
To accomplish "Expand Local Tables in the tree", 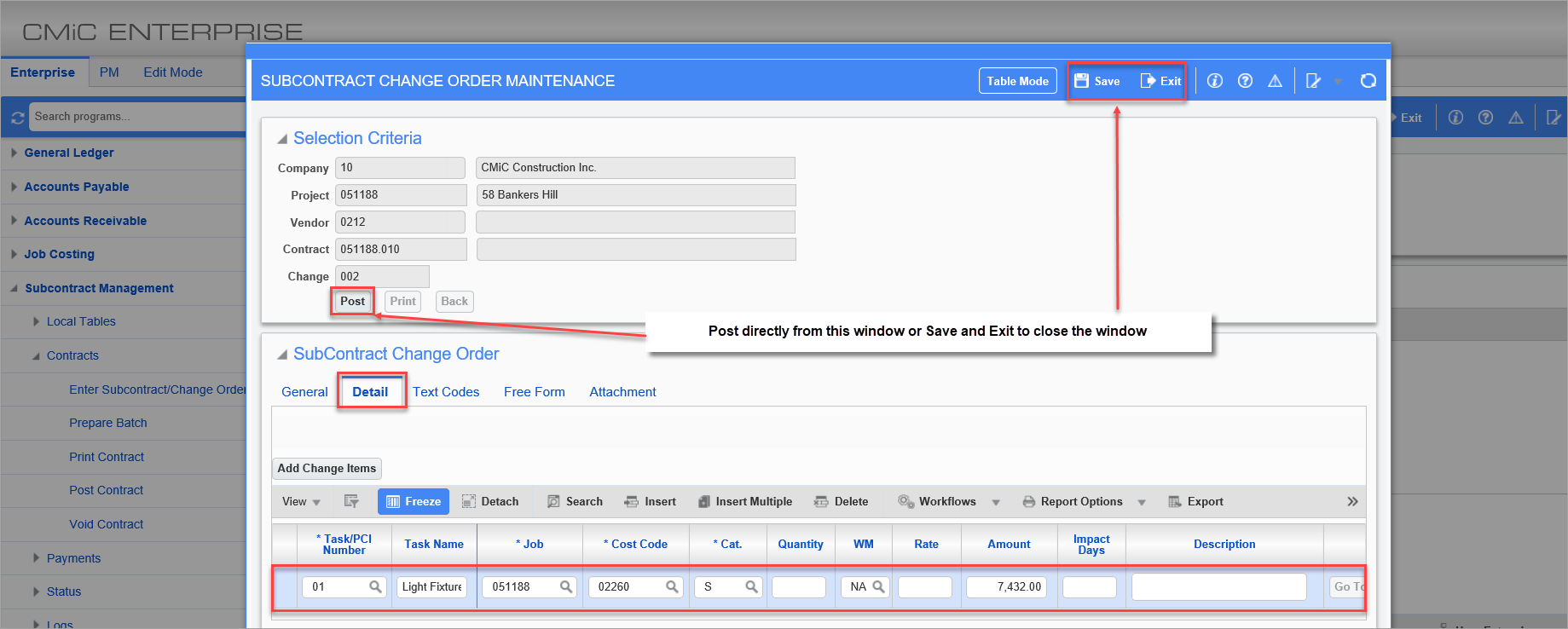I will 36,321.
